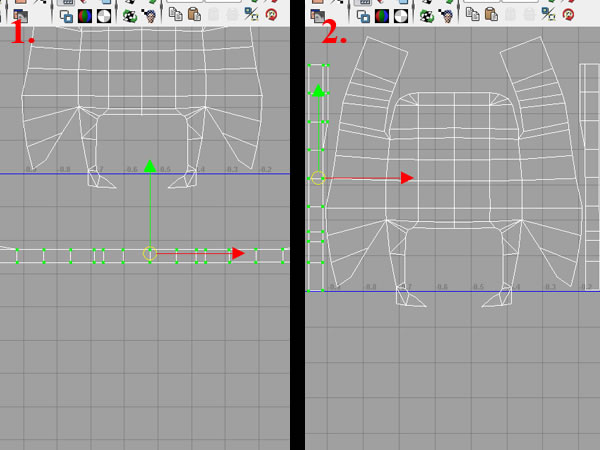
Task: Grab red horizontal gizmo arrow, left screenshot
Action: (x=238, y=253)
